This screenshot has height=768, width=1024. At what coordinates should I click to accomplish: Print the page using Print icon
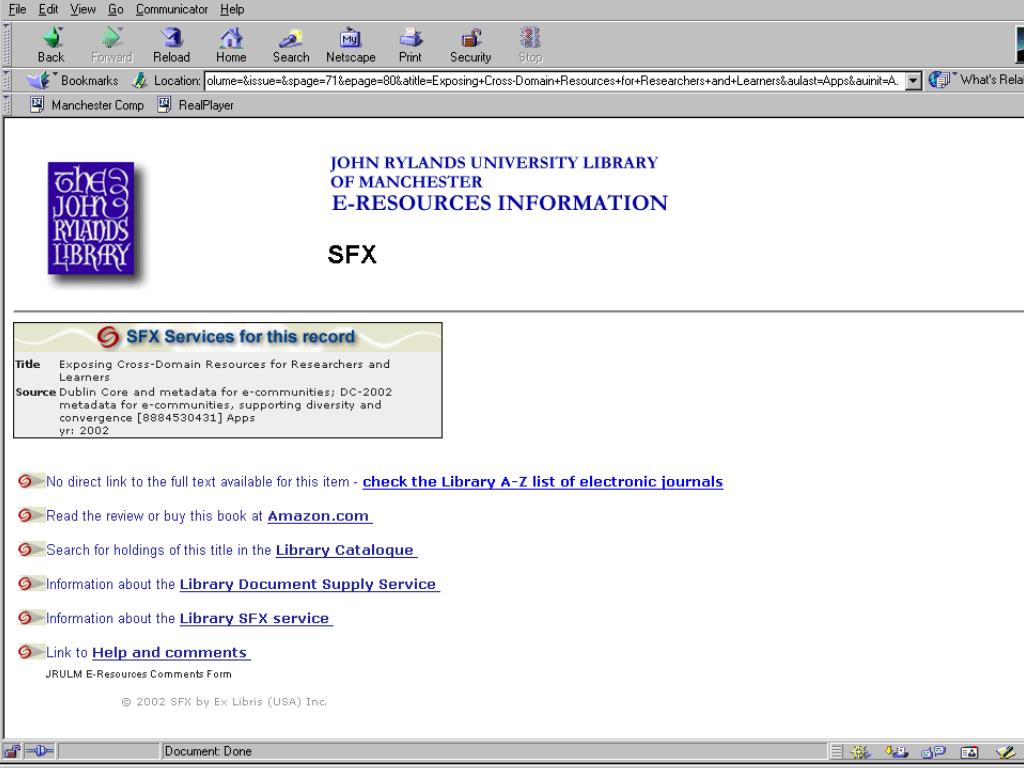pos(410,44)
